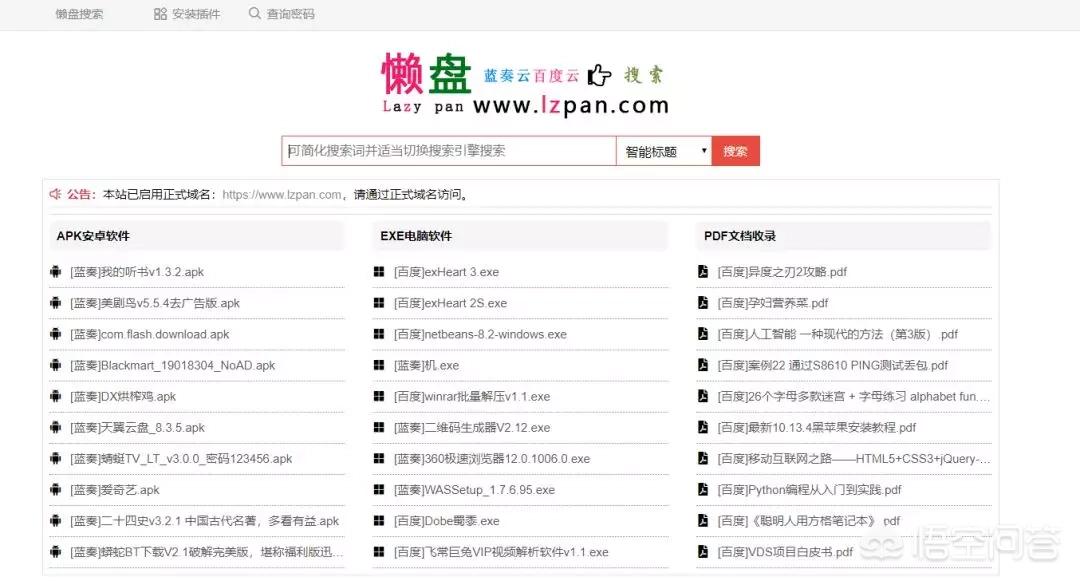
Task: Click PDF icon beside 异度之刃2攻略.pdf
Action: [x=703, y=271]
